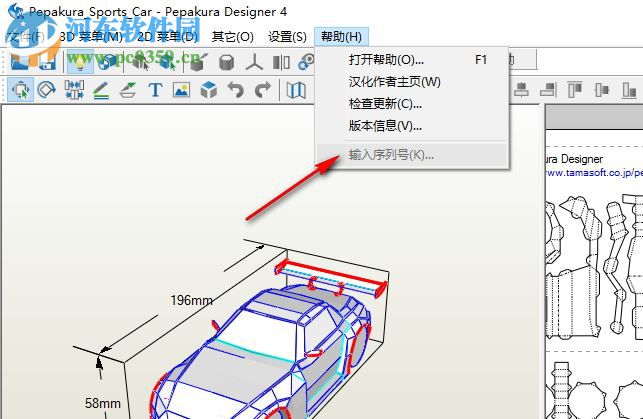The width and height of the screenshot is (643, 419).
Task: Click the blue-top 3D cube icon
Action: tap(209, 90)
